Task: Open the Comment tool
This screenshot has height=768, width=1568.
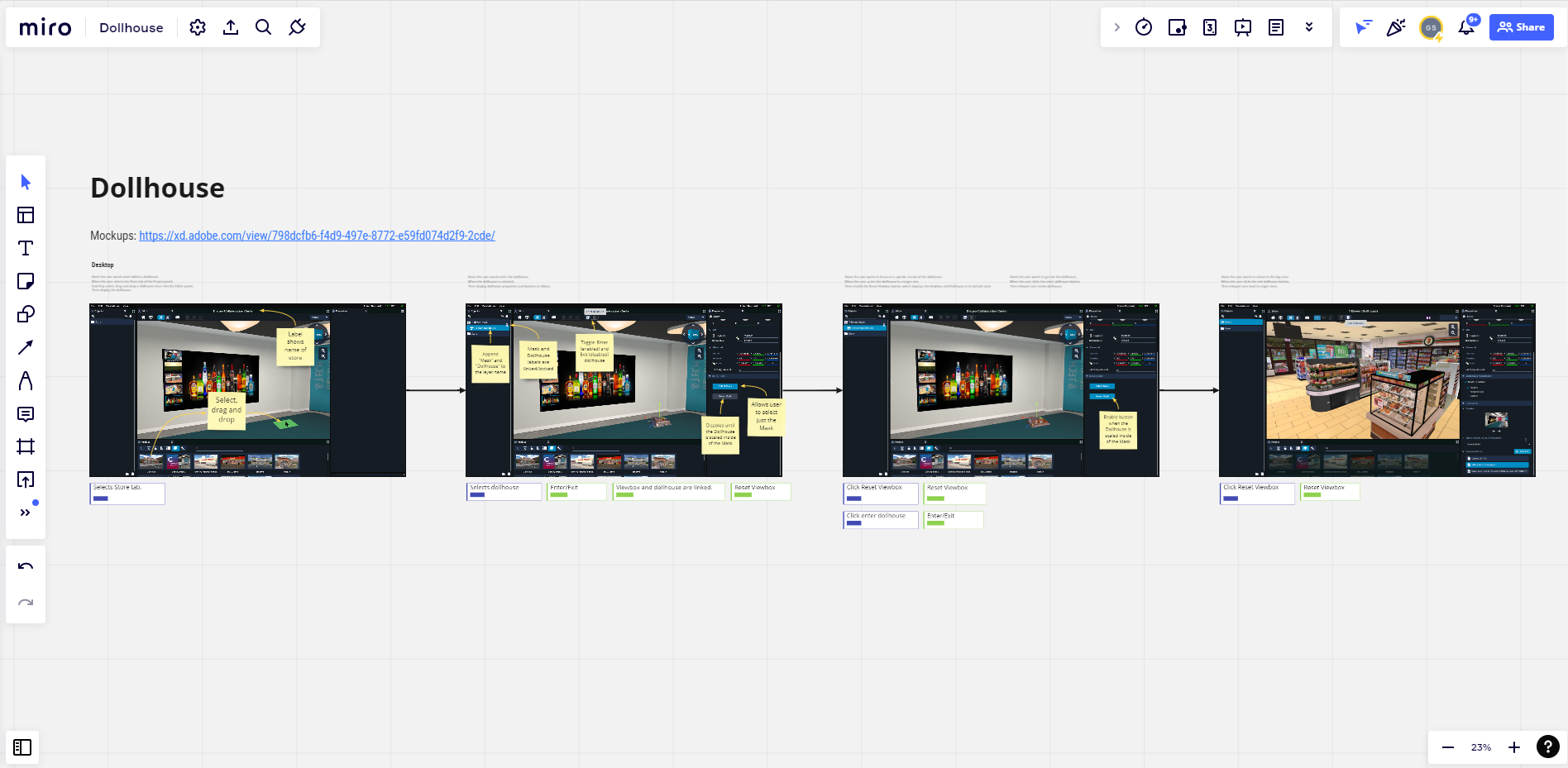Action: [x=26, y=413]
